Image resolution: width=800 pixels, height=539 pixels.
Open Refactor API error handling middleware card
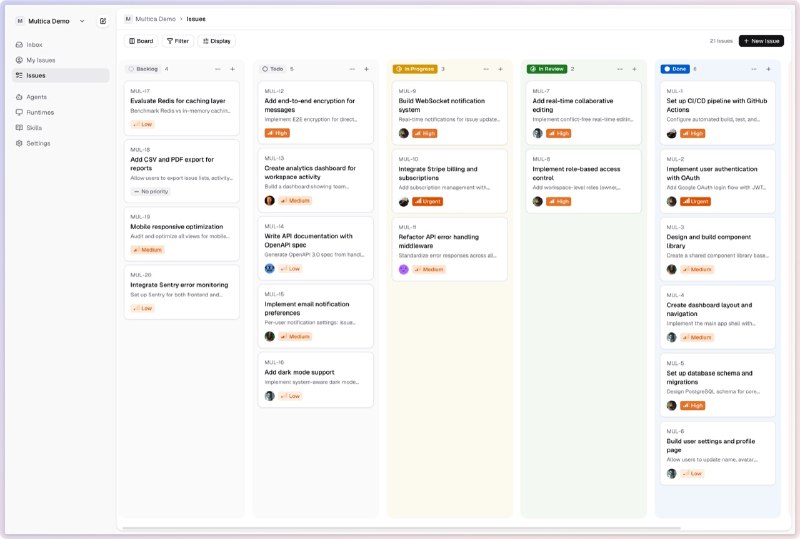(449, 249)
